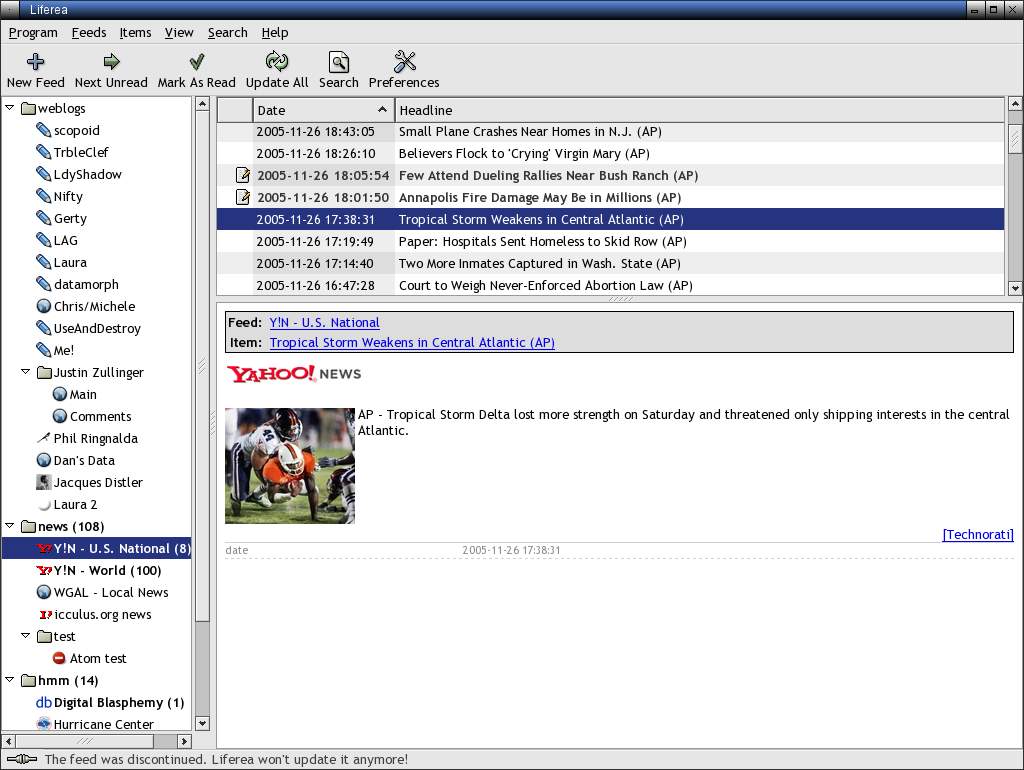Collapse the hmm folder
The height and width of the screenshot is (770, 1024).
10,680
